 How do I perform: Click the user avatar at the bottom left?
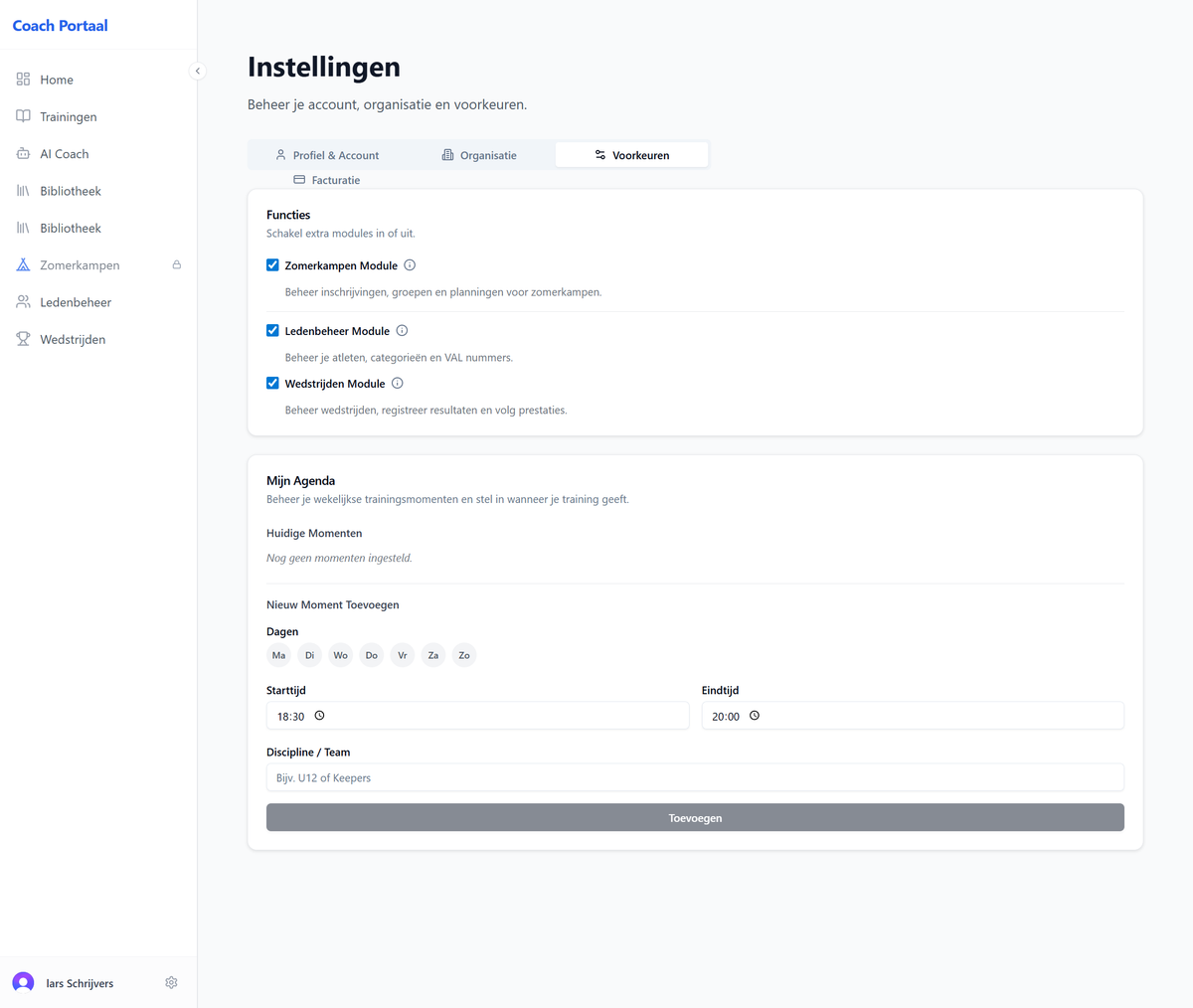23,982
